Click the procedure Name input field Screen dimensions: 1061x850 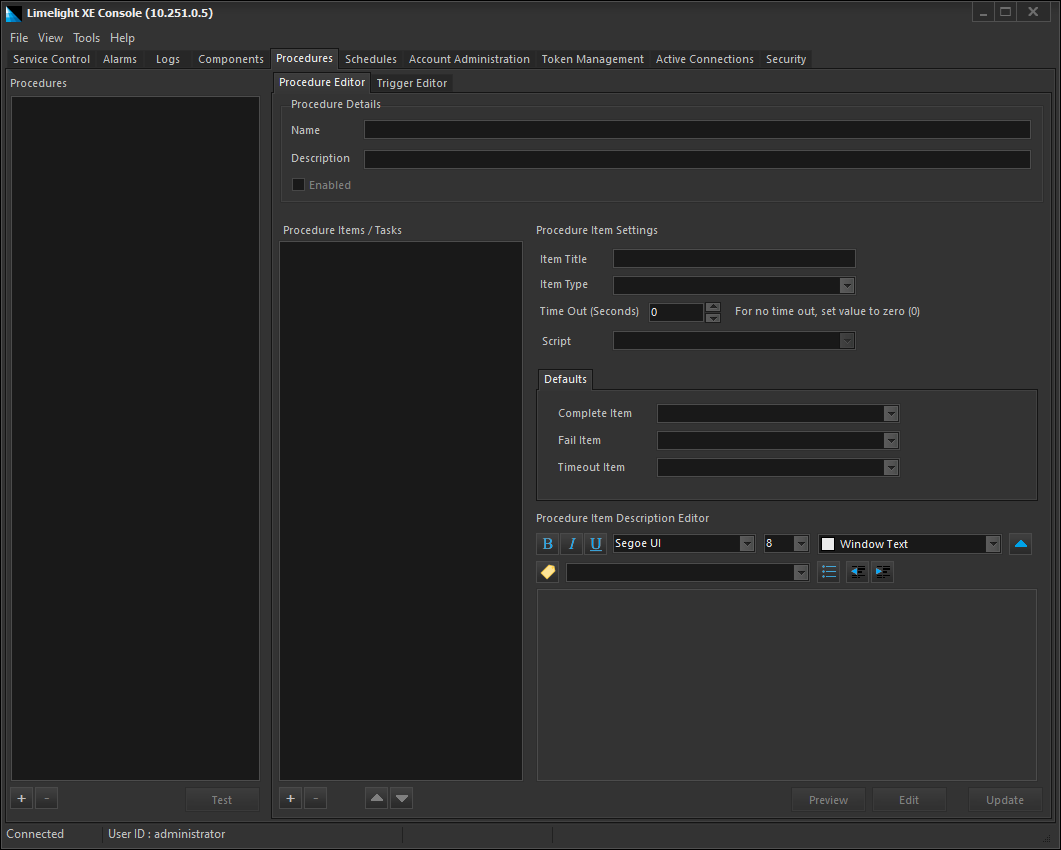point(697,130)
